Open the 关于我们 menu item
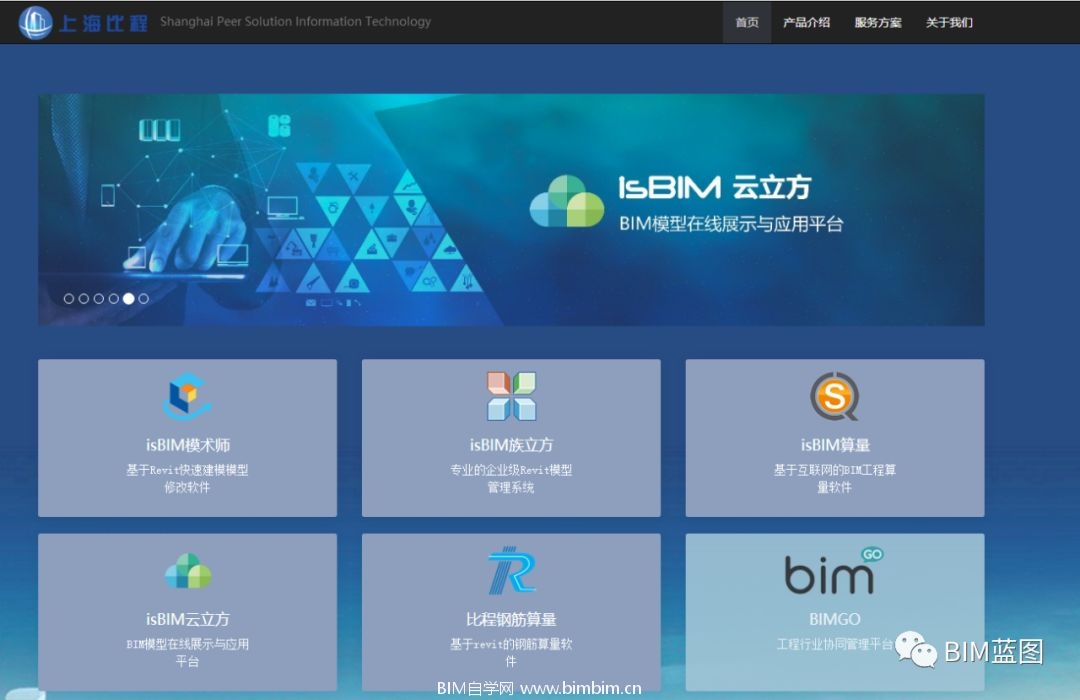 [x=949, y=22]
